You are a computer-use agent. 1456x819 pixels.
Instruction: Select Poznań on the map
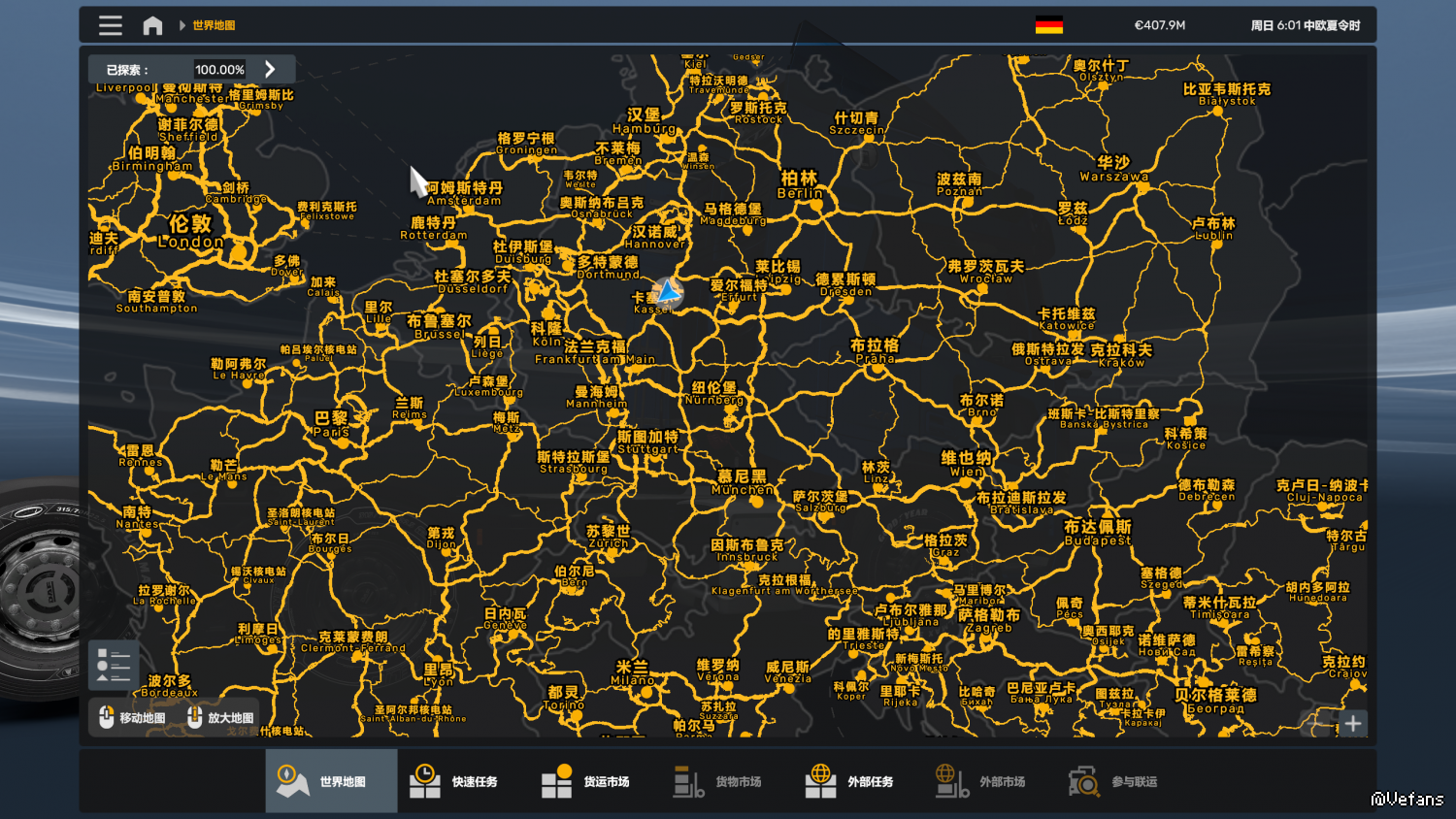click(x=959, y=184)
